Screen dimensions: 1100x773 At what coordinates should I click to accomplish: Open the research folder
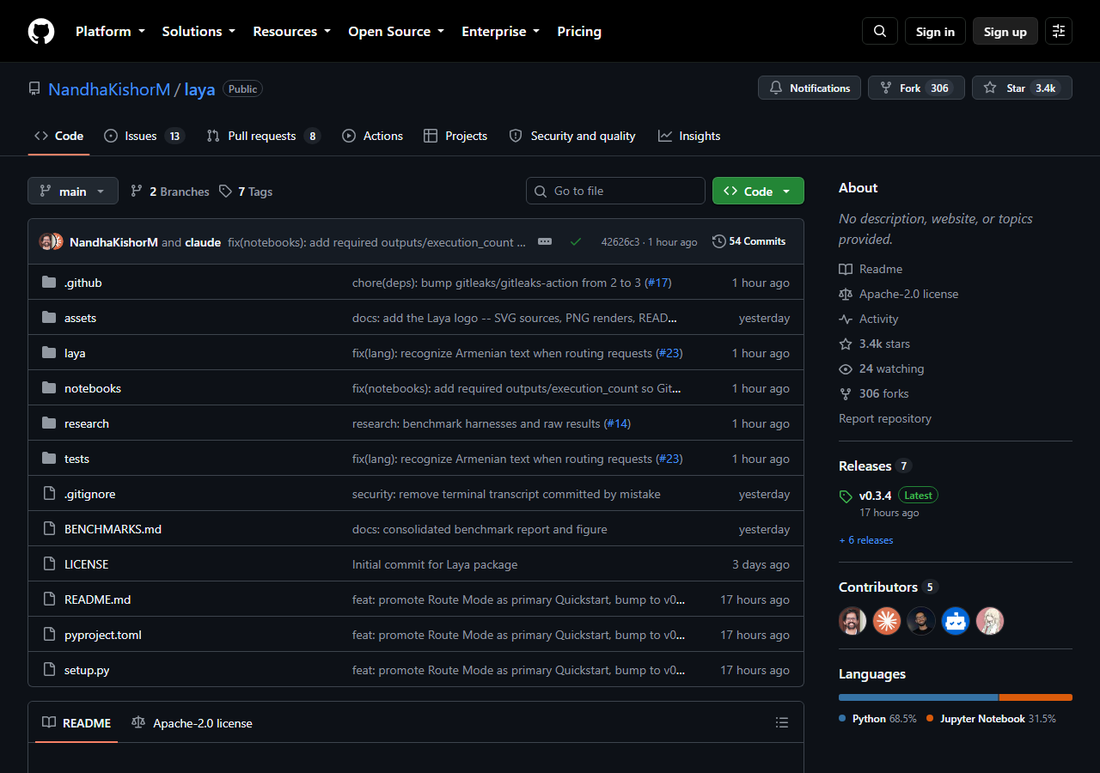tap(86, 424)
